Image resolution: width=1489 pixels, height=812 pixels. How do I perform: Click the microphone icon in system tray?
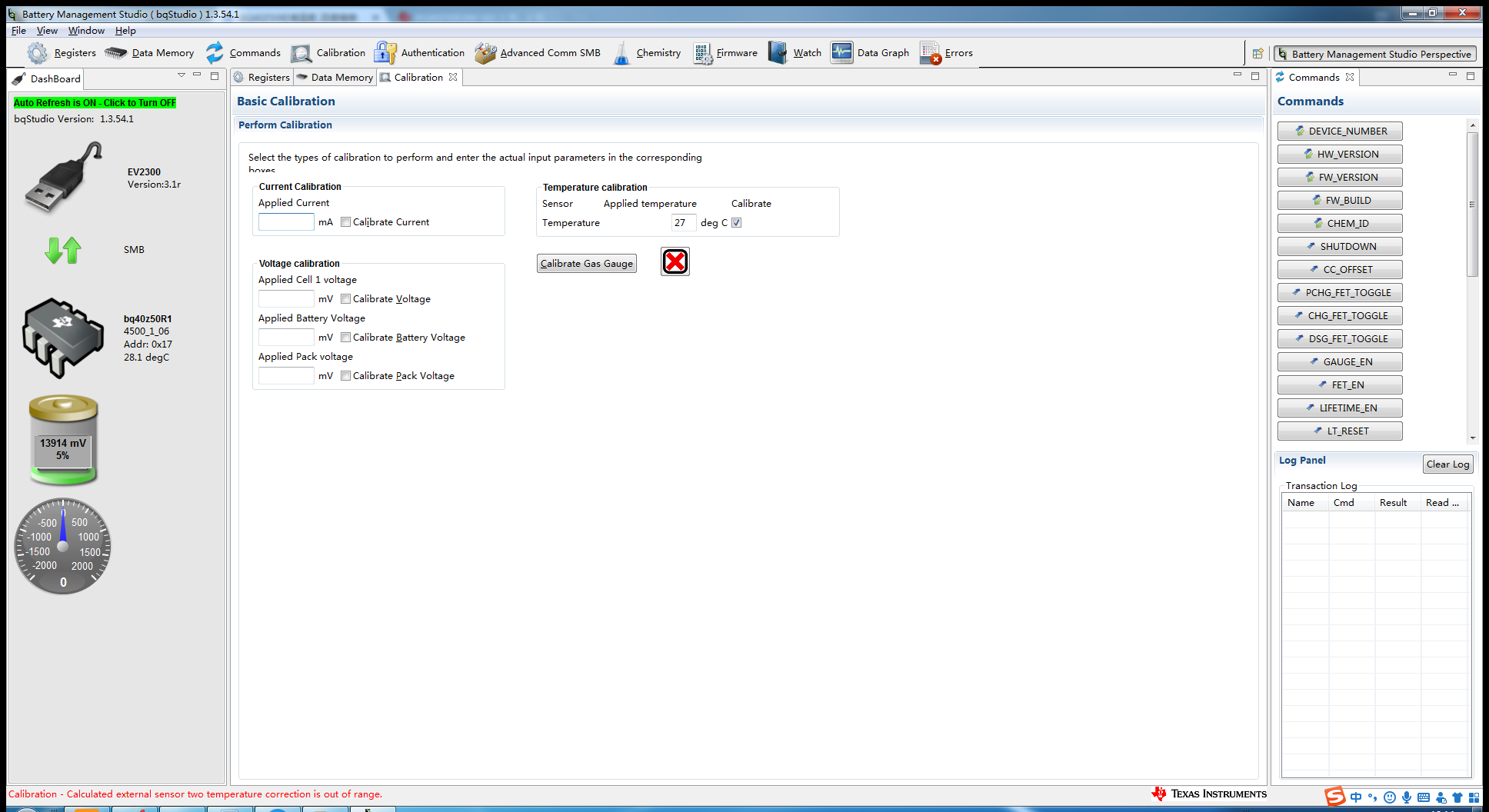tap(1407, 797)
